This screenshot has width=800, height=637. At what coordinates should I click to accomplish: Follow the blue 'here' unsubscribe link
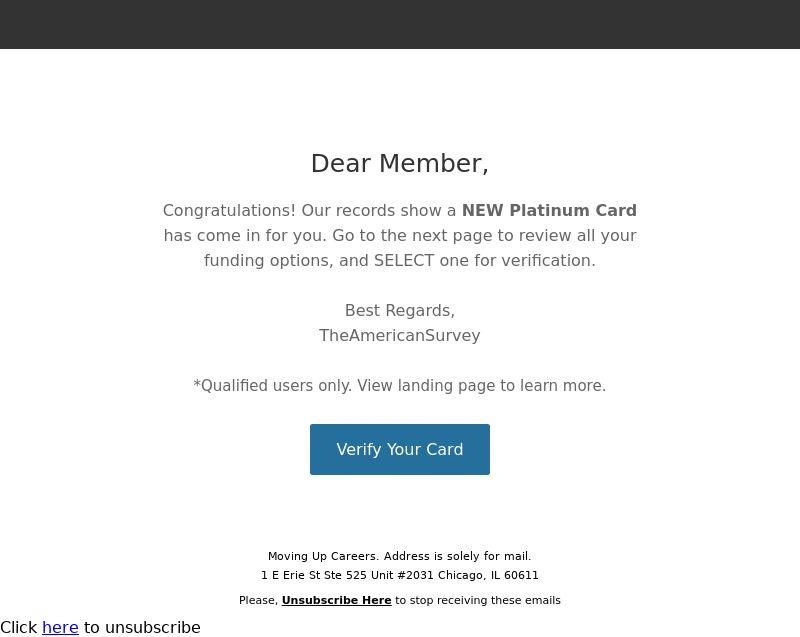(60, 627)
